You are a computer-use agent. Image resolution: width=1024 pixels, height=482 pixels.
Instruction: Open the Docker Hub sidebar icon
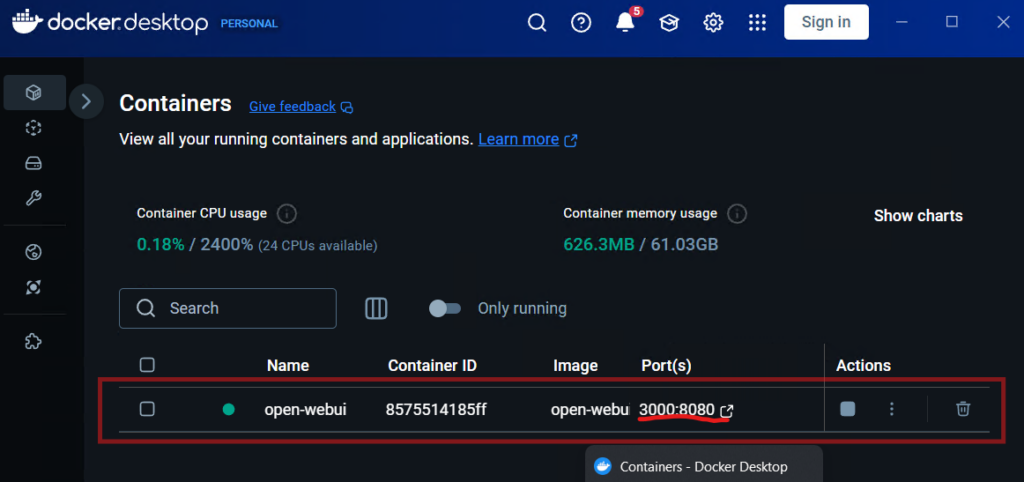click(34, 252)
